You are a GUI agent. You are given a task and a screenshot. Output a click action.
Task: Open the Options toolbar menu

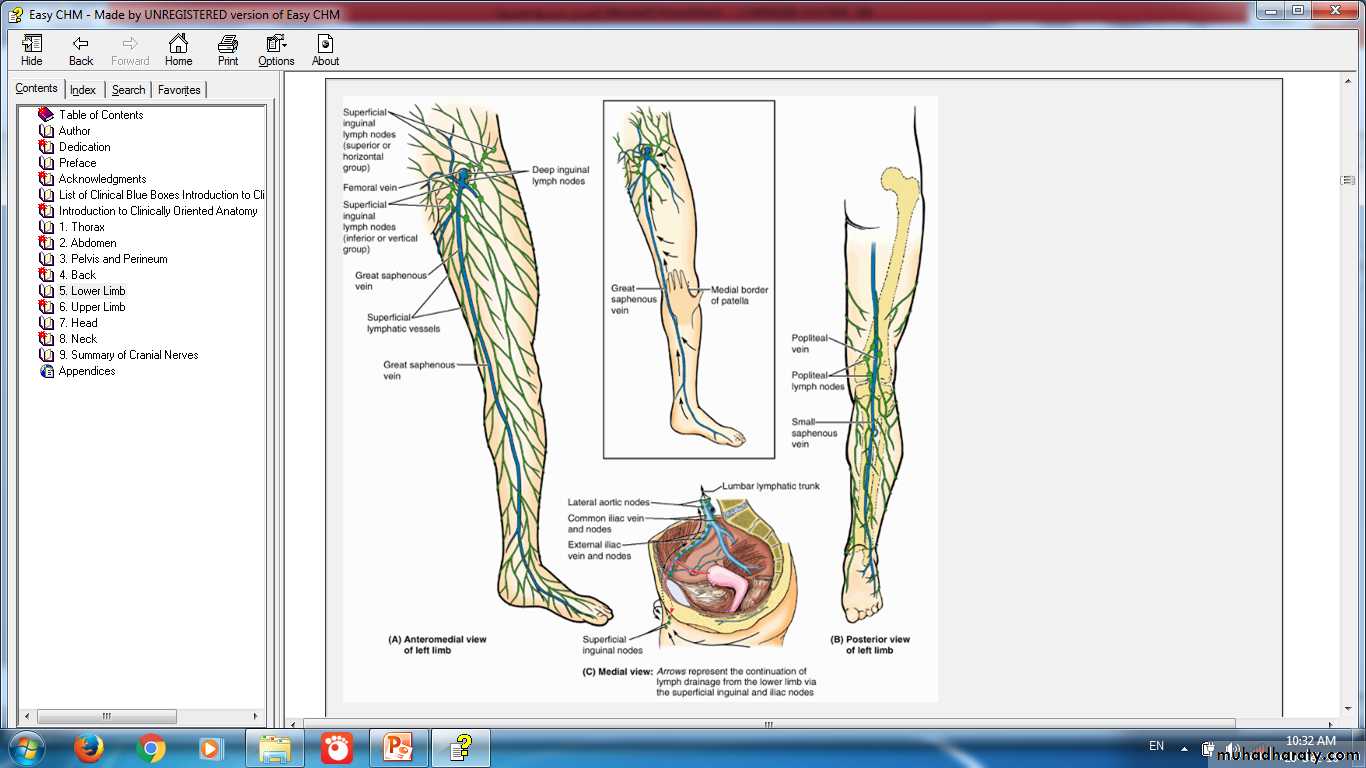pyautogui.click(x=276, y=50)
